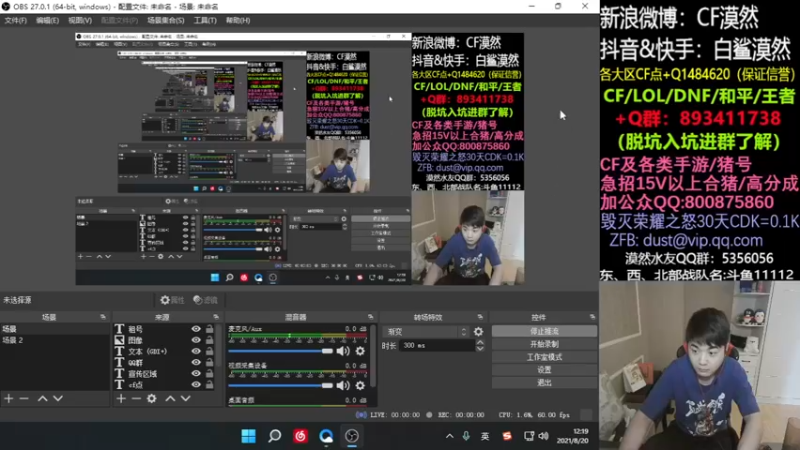The height and width of the screenshot is (450, 800).
Task: Mute the 麦克风/Aux audio channel
Action: tap(343, 351)
